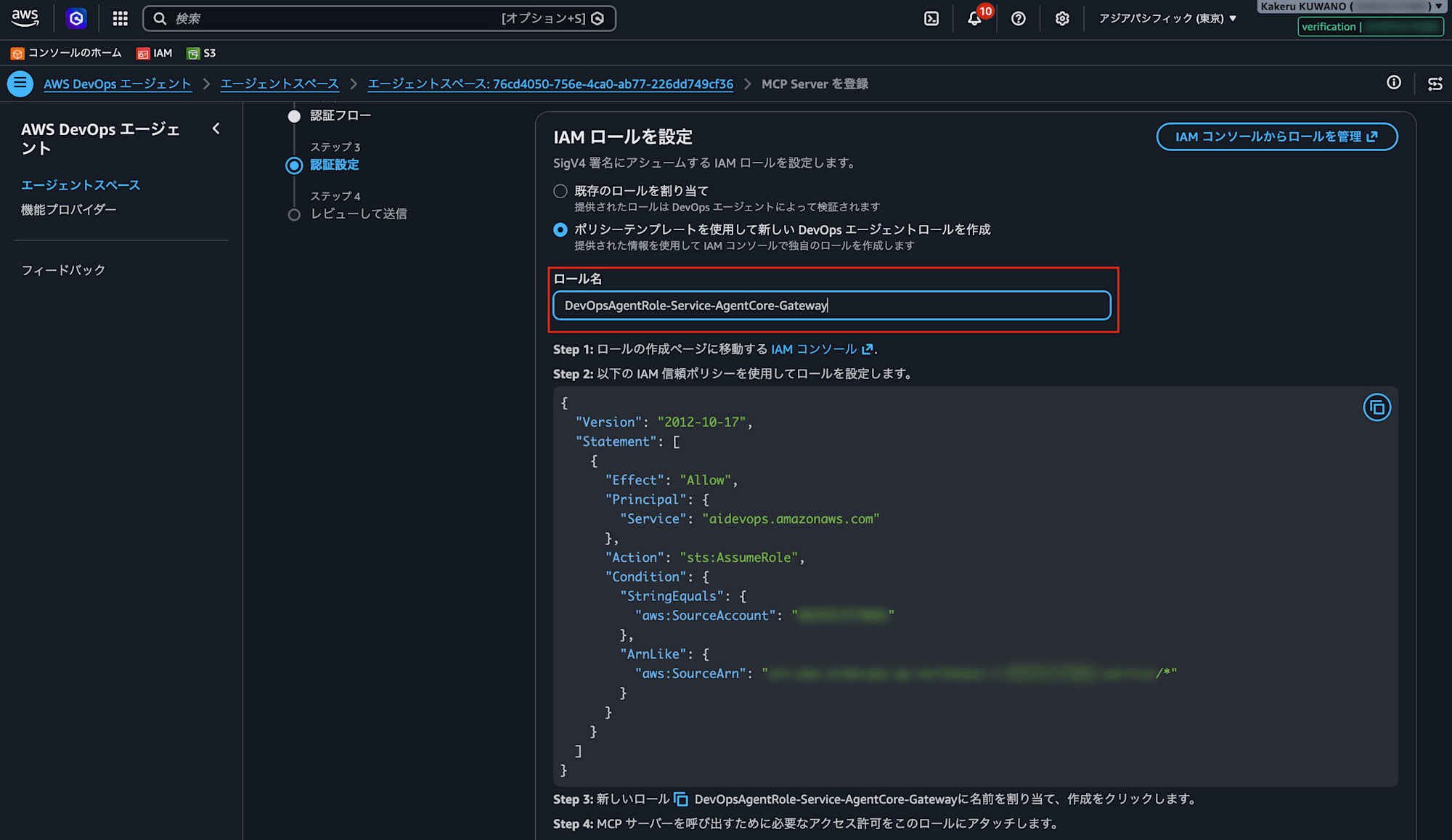Toggle the side navigation hamburger menu
Screen dimensions: 1452x840
(20, 83)
